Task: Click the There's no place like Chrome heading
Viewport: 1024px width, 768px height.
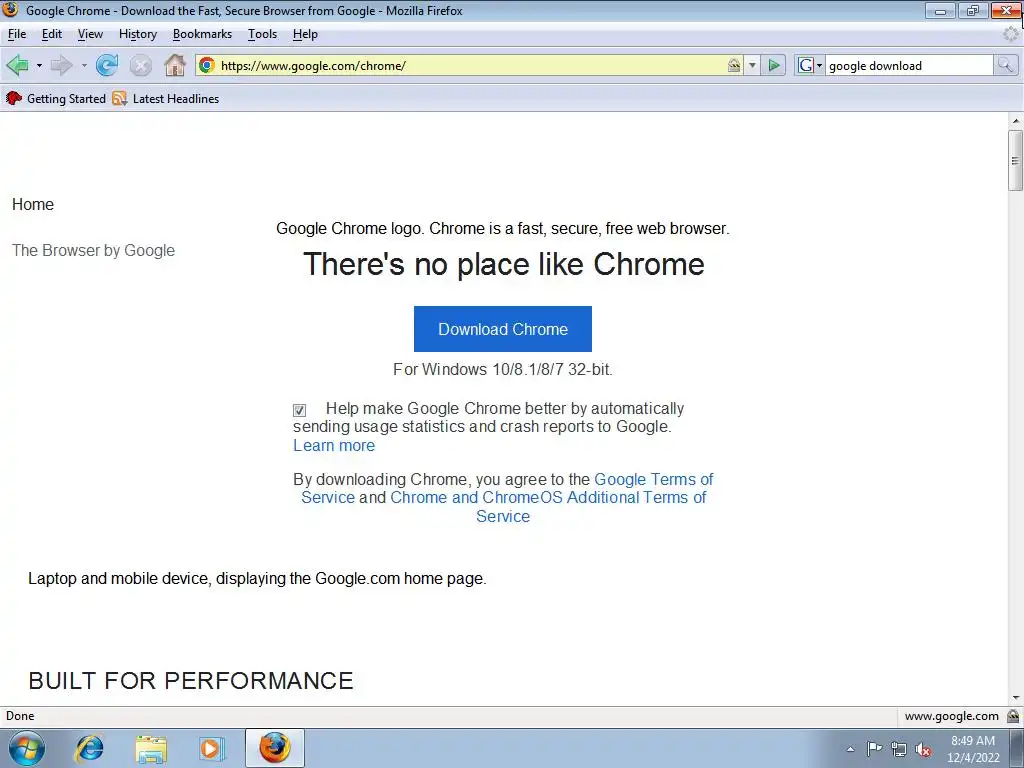Action: click(x=504, y=264)
